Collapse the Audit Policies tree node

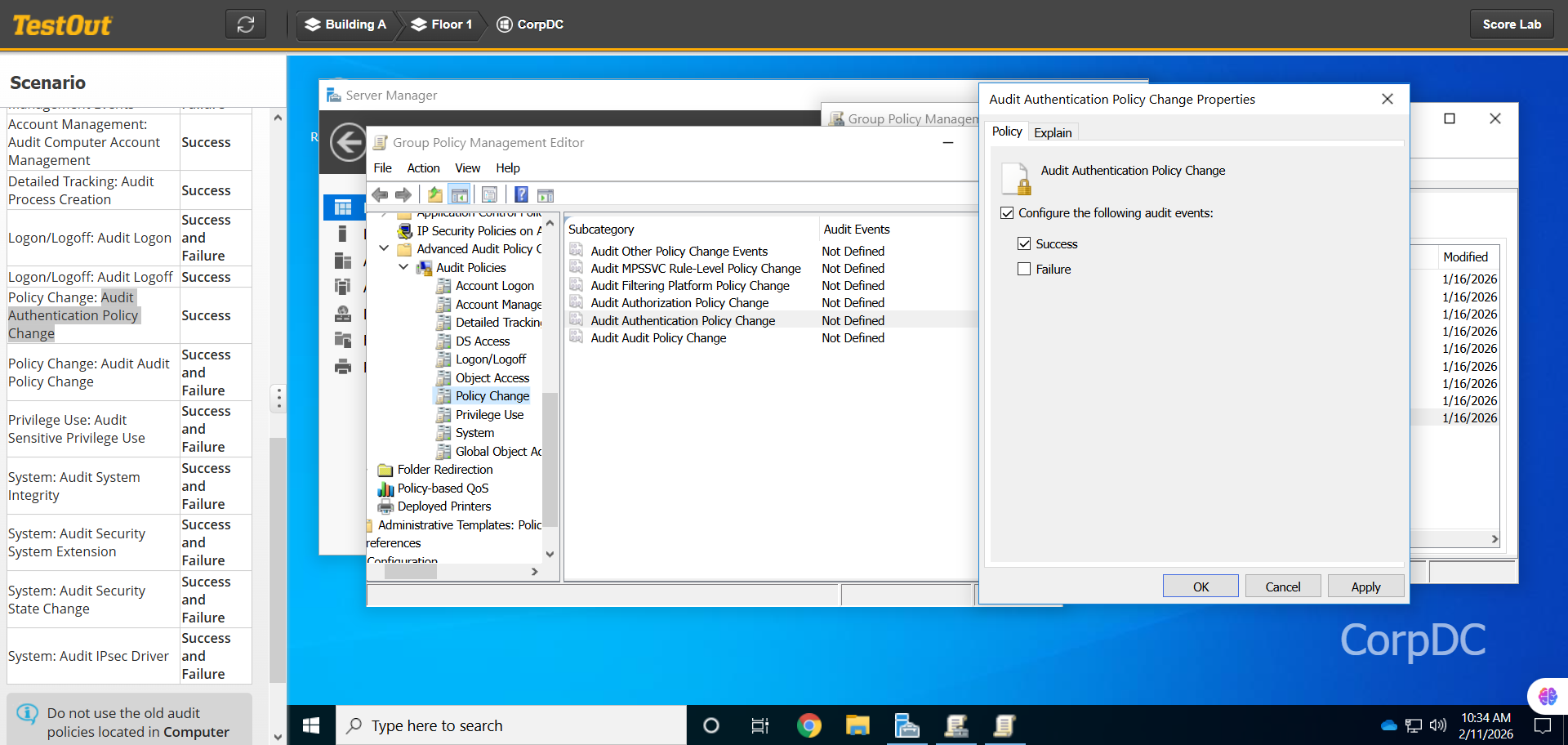pos(403,268)
